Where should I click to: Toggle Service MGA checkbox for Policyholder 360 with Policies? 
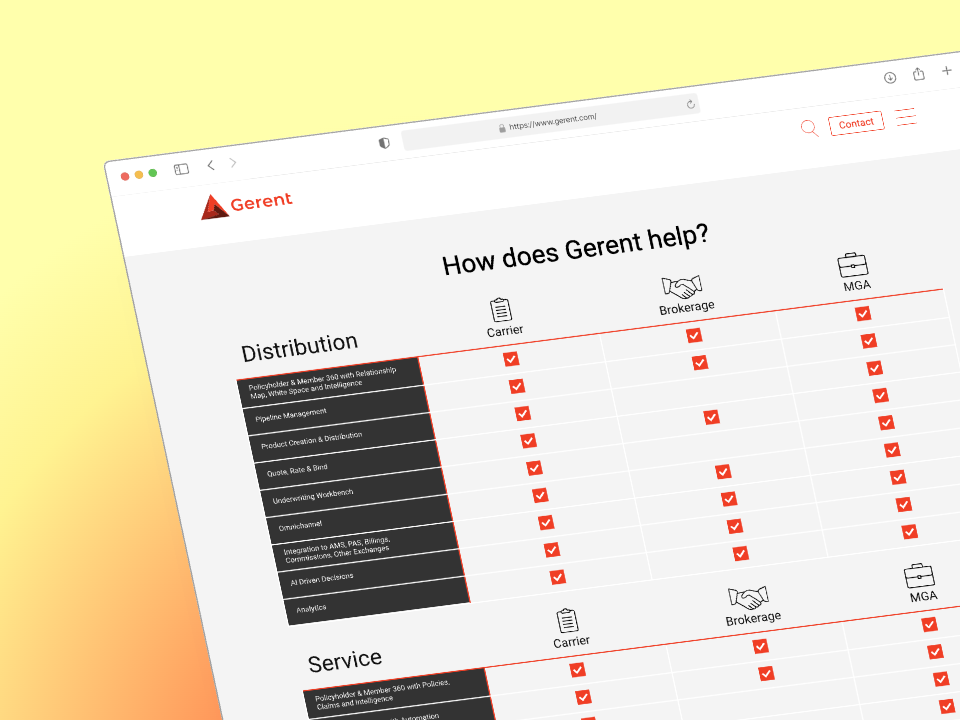click(929, 624)
